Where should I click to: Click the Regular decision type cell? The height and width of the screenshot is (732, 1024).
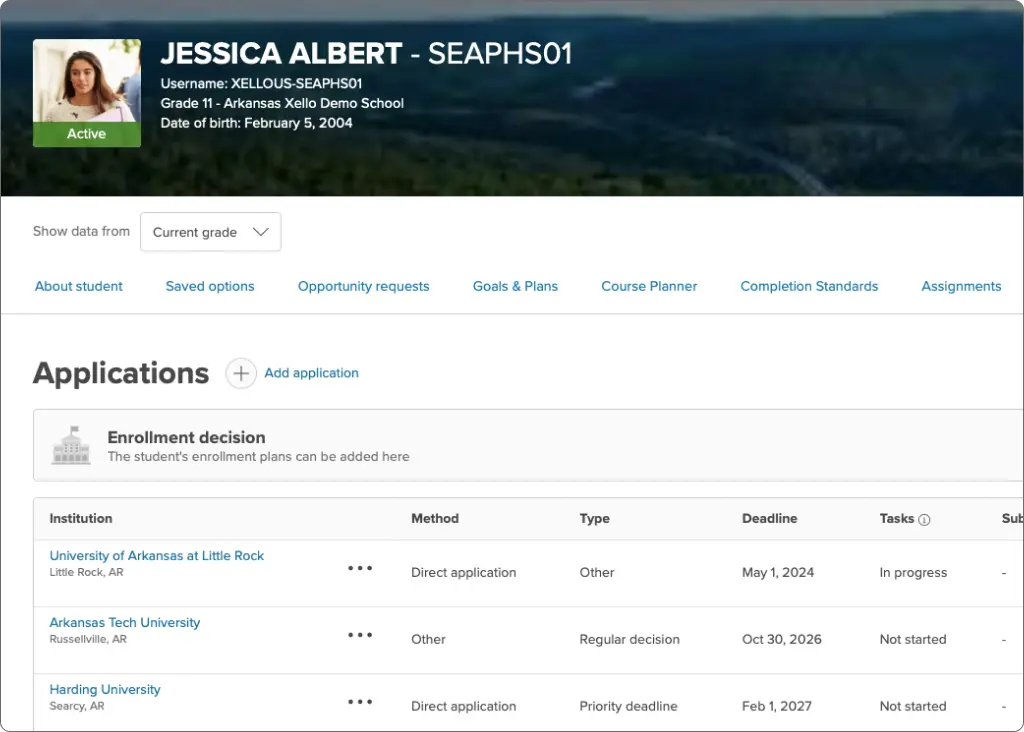630,639
